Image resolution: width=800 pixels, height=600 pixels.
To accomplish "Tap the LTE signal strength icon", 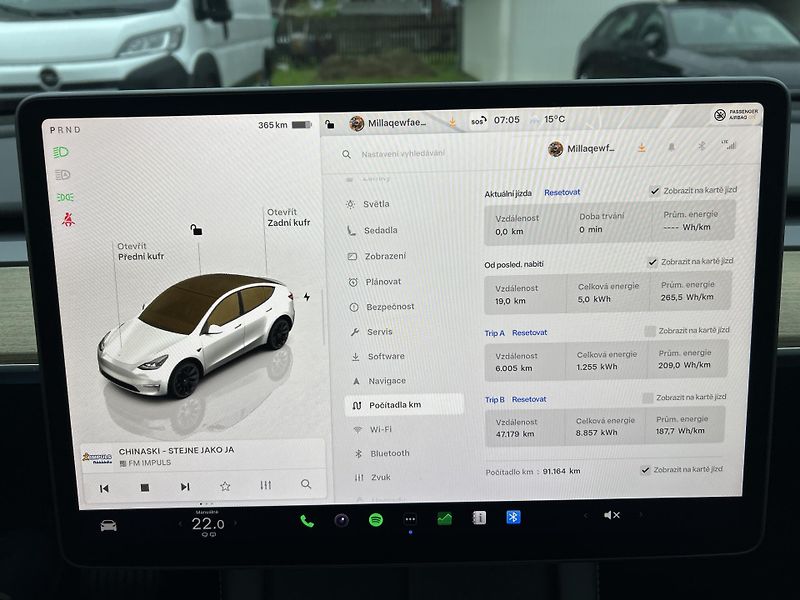I will 729,145.
